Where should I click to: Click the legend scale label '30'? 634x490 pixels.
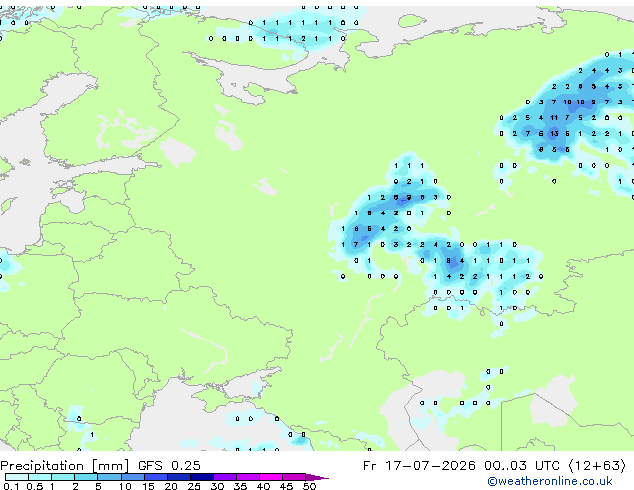[x=217, y=486]
